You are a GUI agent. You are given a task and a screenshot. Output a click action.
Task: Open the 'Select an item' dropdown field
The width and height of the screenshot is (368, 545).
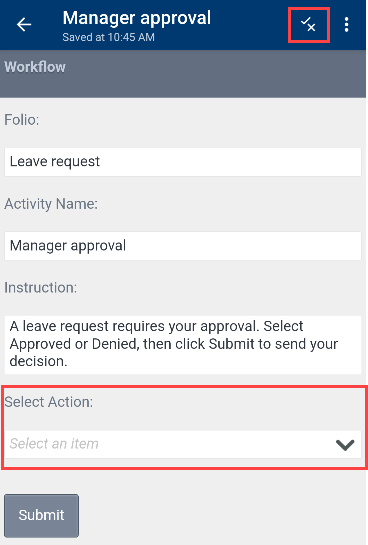click(x=183, y=444)
